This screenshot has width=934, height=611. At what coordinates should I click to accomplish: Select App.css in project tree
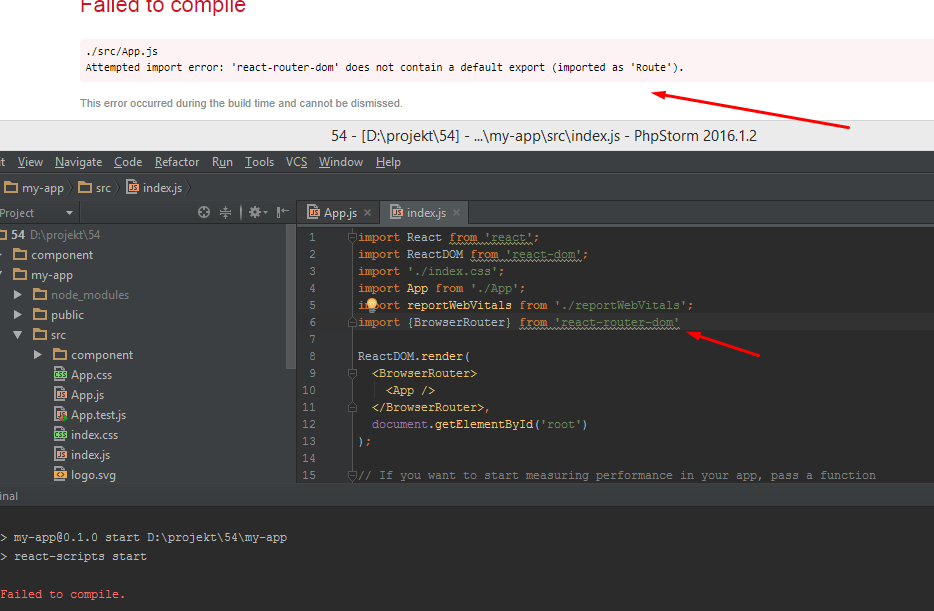point(83,375)
